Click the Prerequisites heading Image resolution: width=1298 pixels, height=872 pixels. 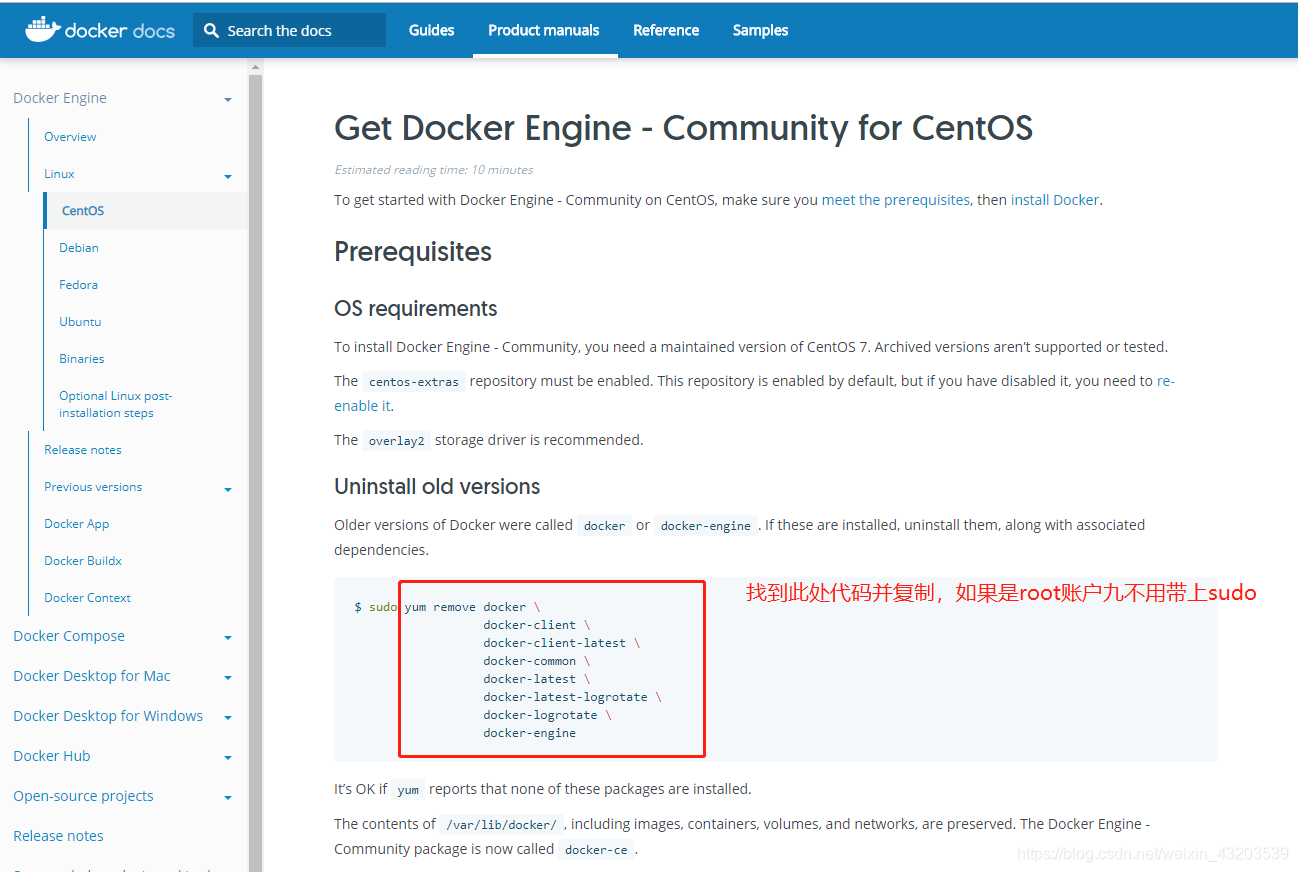coord(413,252)
